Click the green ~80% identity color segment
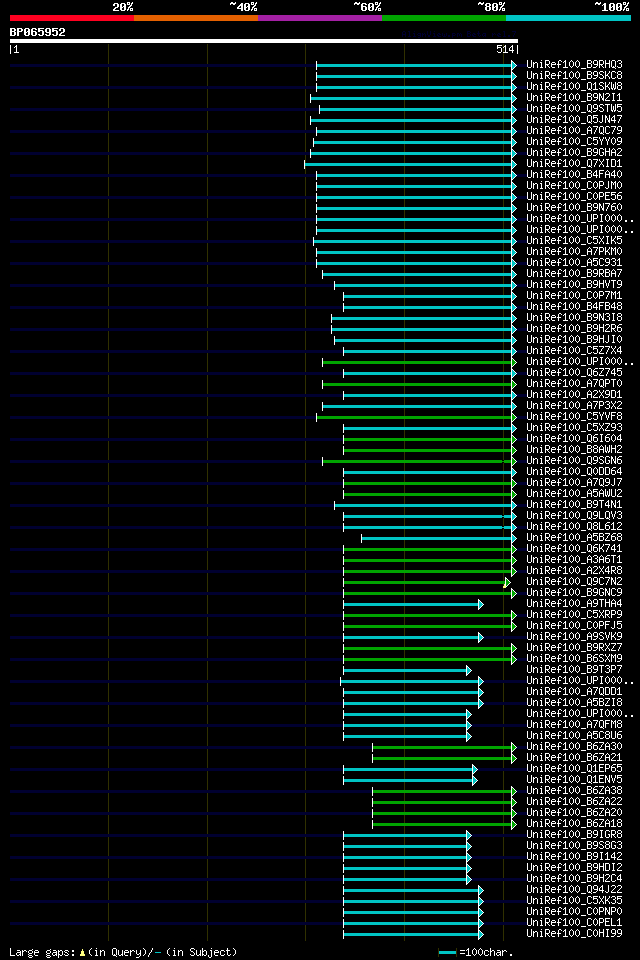640x960 pixels. coord(444,18)
